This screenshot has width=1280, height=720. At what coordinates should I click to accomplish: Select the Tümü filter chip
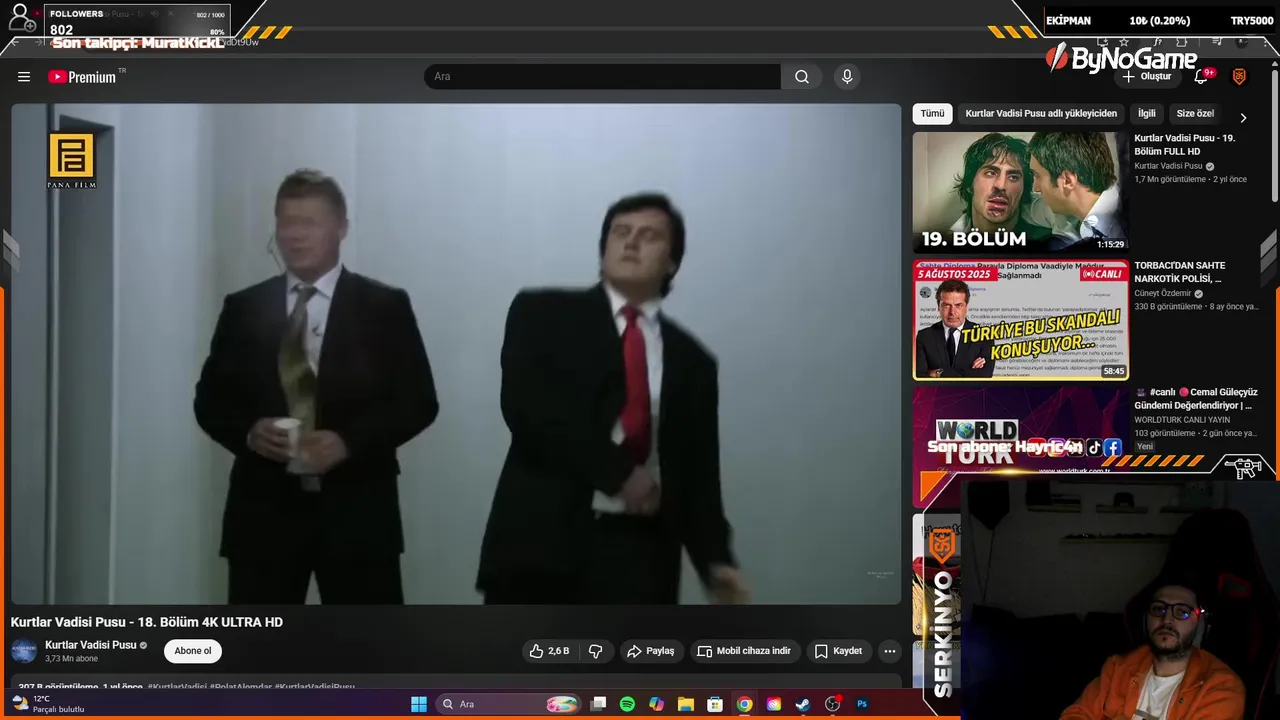click(932, 114)
